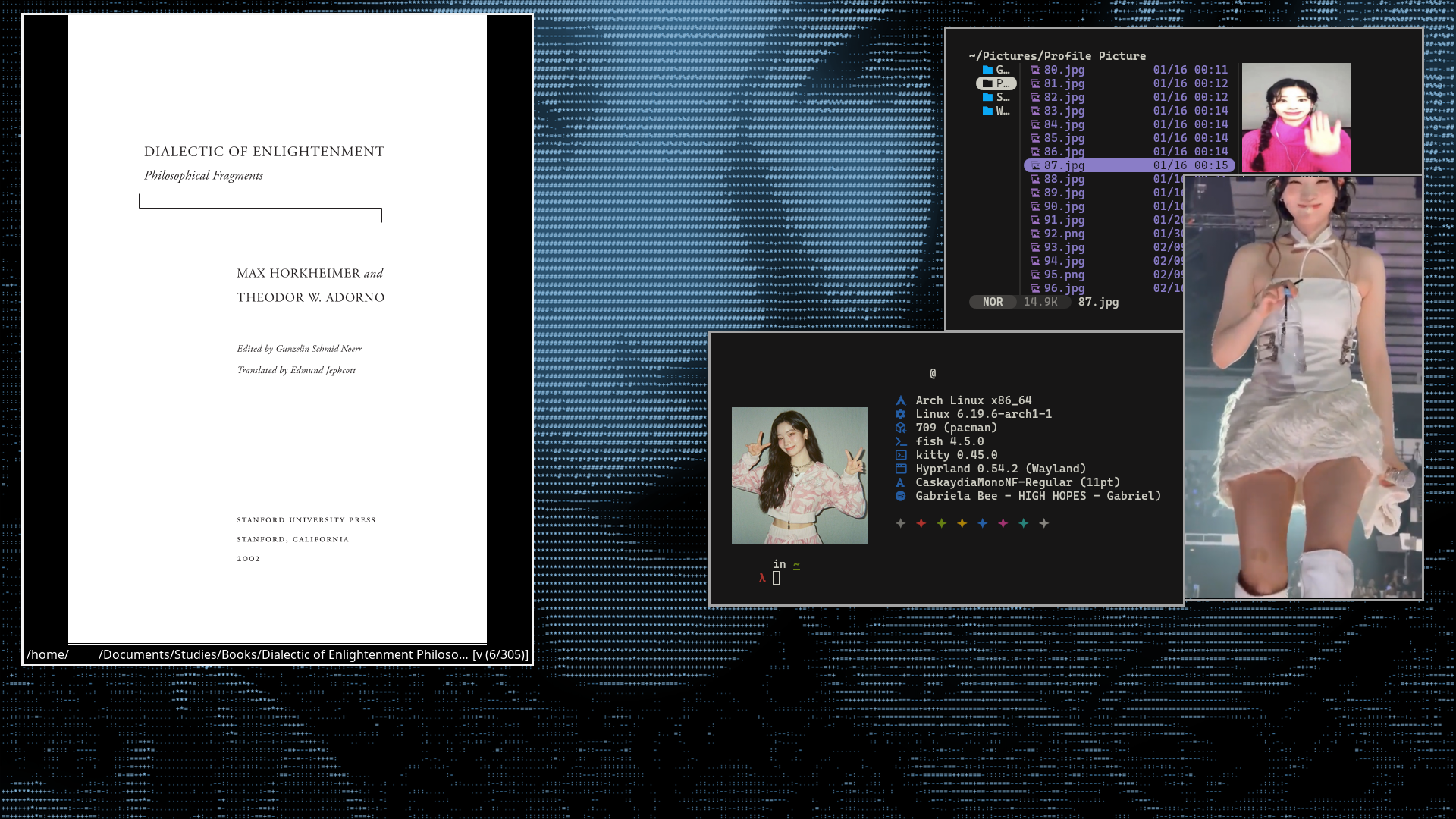Click the folder icon for the W… directory
Image resolution: width=1456 pixels, height=819 pixels.
coord(987,111)
